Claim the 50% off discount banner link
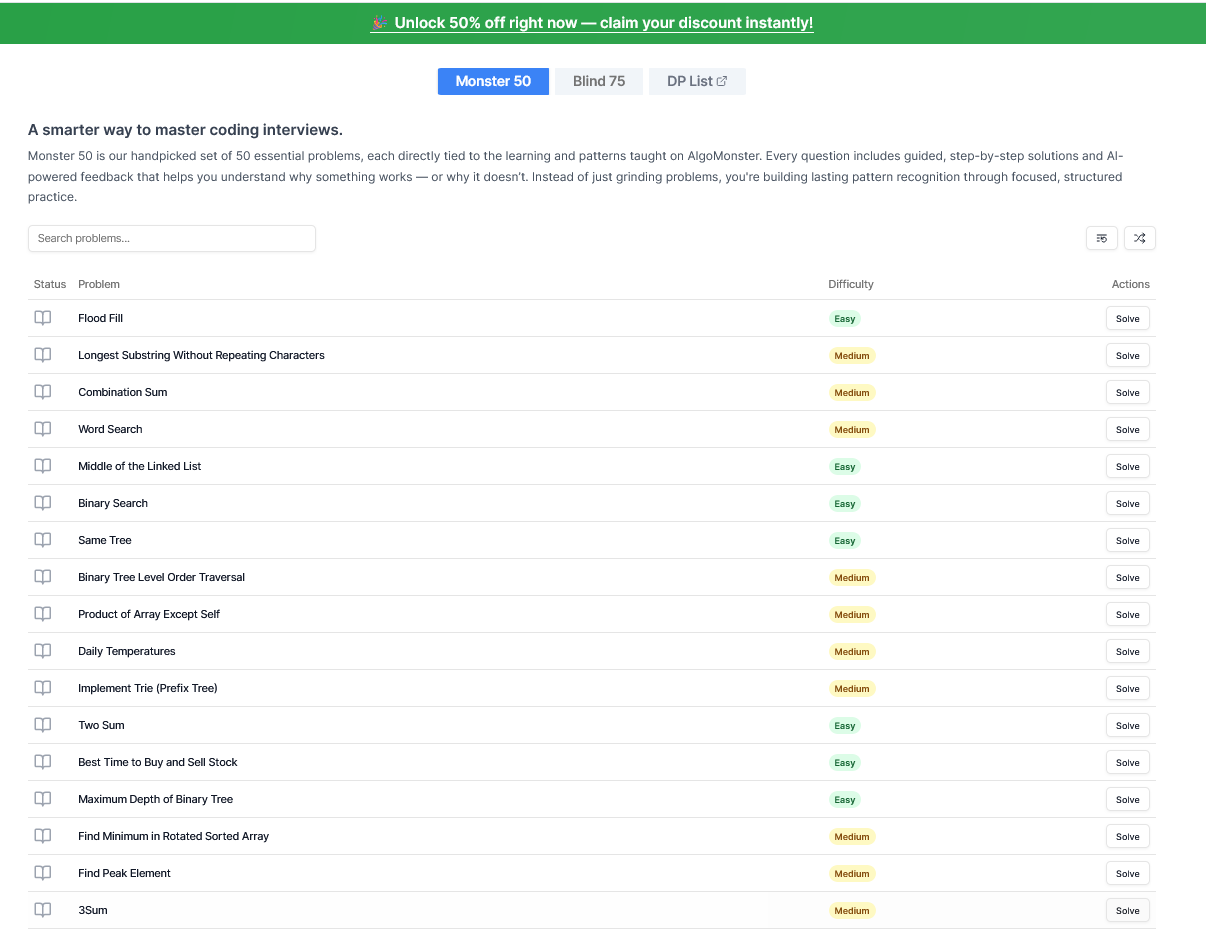Screen dimensions: 1206x930 [x=592, y=23]
